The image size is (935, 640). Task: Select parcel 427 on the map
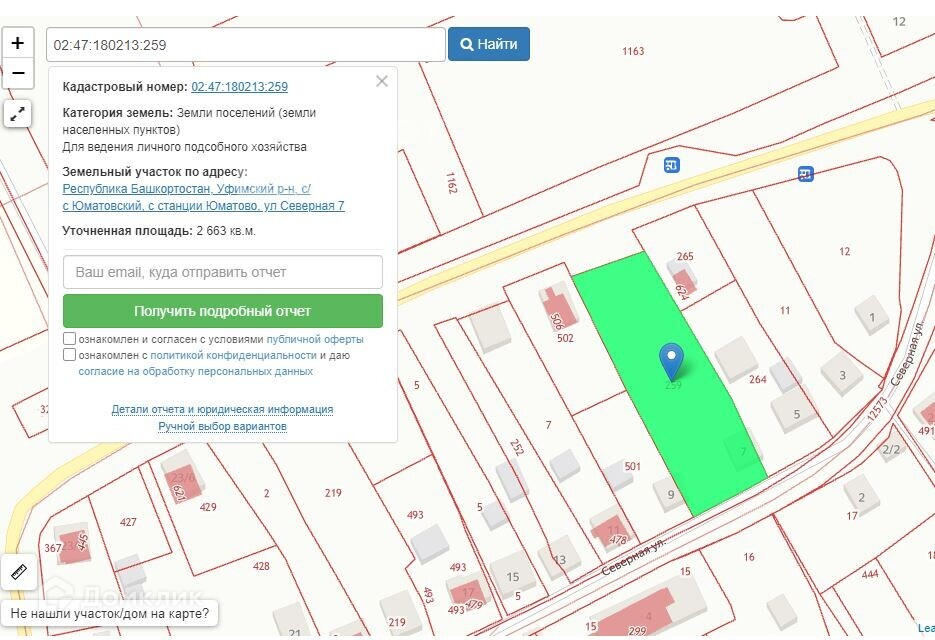pos(128,522)
